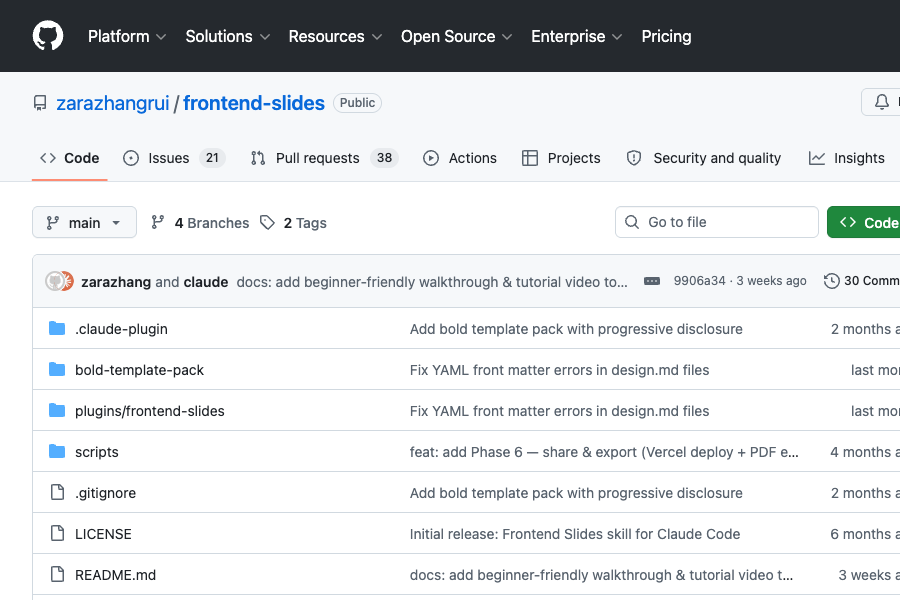This screenshot has height=600, width=900.
Task: Click the GitHub octocat logo
Action: coord(48,36)
